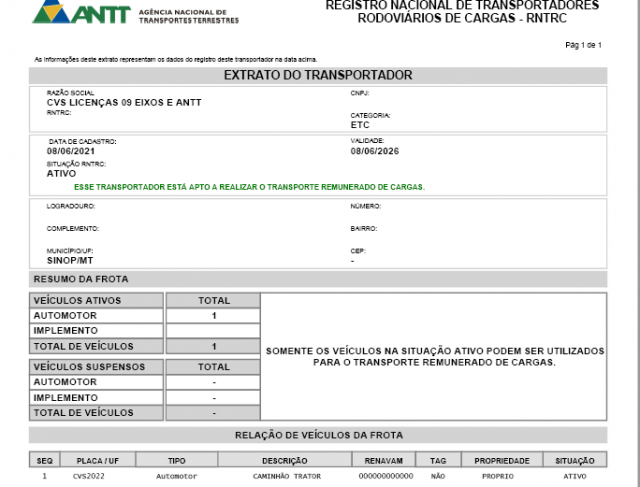Click the 'Relação de Veículos da Frota' header
Screen dimensions: 640x487
tap(317, 435)
